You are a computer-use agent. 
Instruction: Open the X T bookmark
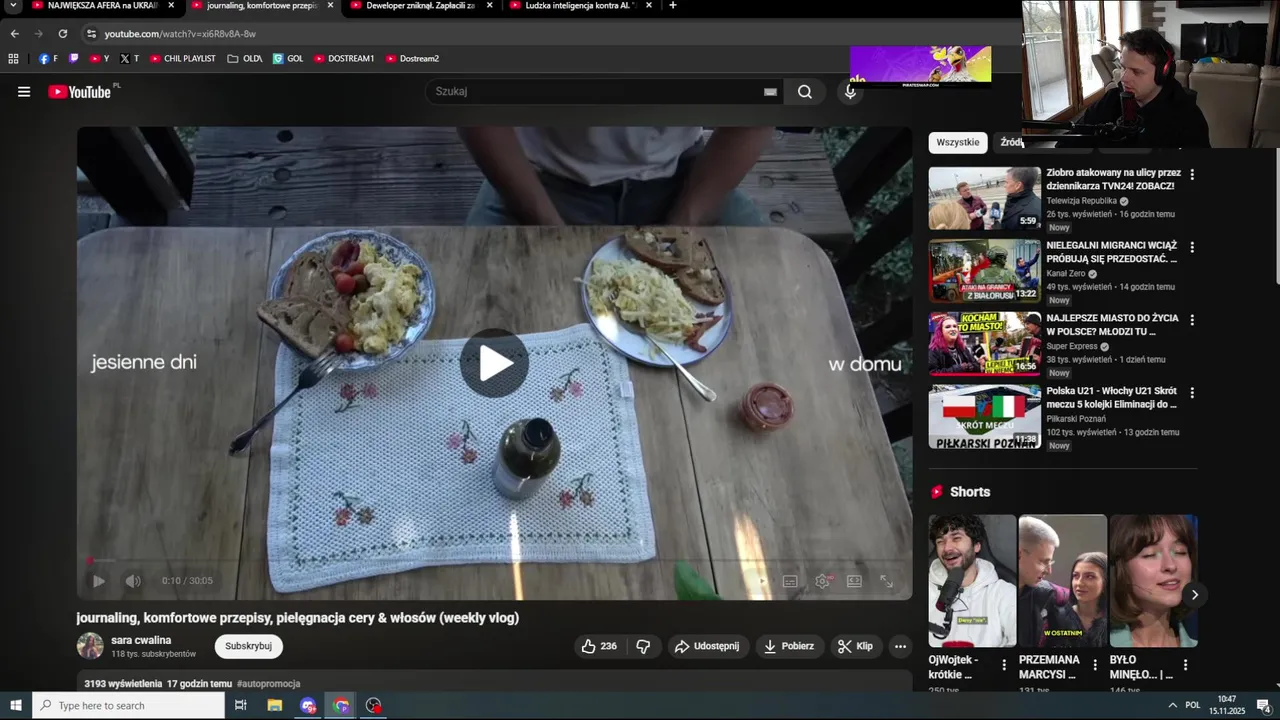(x=129, y=59)
